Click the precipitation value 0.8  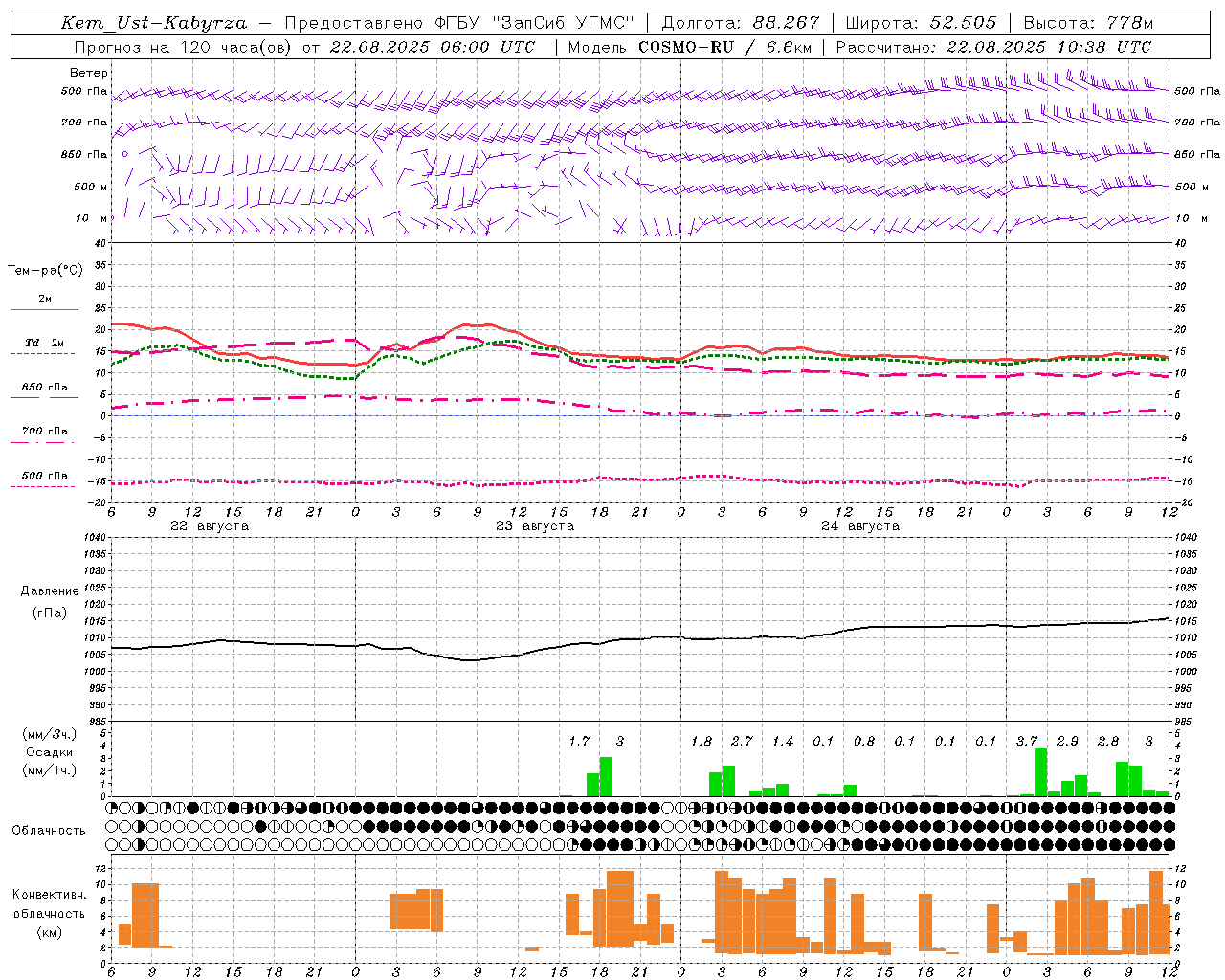(x=864, y=741)
